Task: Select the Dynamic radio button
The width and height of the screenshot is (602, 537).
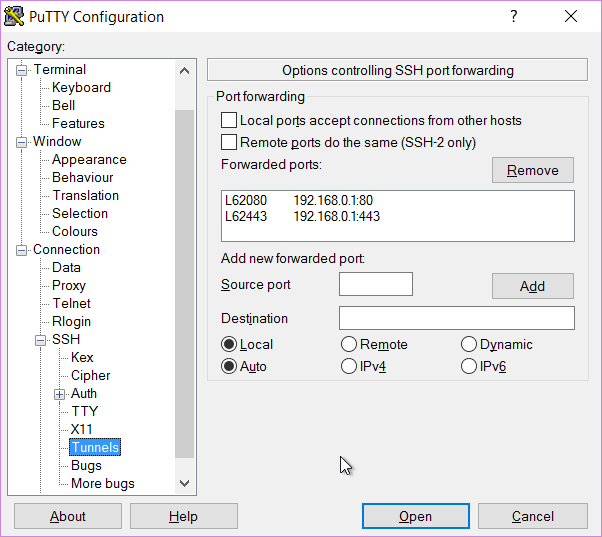Action: [469, 344]
